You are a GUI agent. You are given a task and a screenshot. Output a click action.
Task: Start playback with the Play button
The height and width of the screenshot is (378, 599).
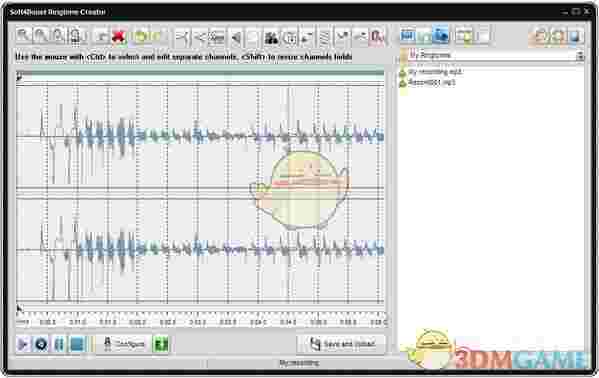(x=23, y=344)
